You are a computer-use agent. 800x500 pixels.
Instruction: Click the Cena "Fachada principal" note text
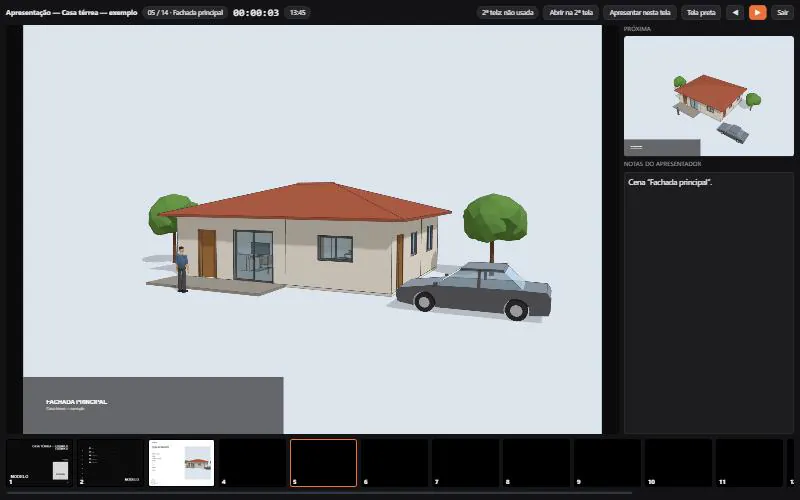[670, 182]
